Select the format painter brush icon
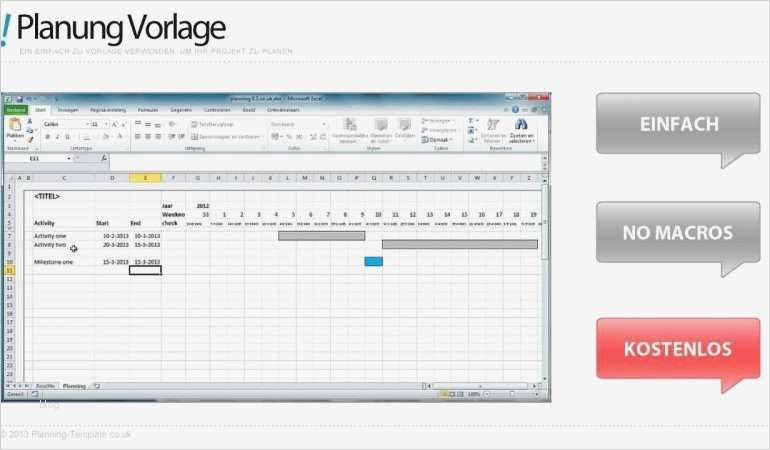Viewport: 770px width, 450px height. 30,140
